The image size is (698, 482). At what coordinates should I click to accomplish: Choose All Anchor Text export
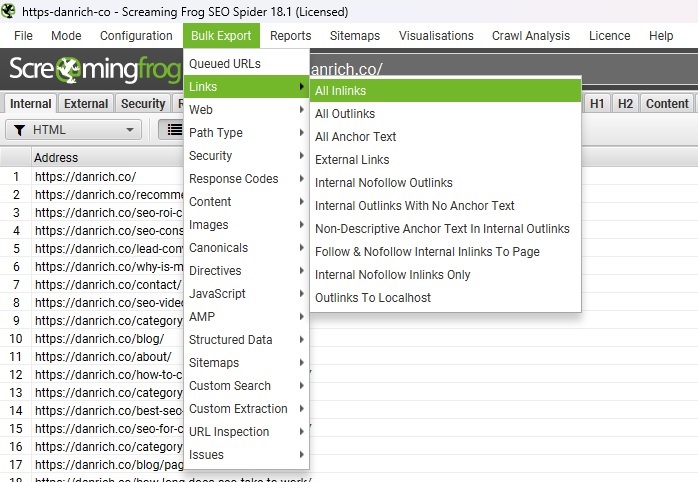click(446, 137)
